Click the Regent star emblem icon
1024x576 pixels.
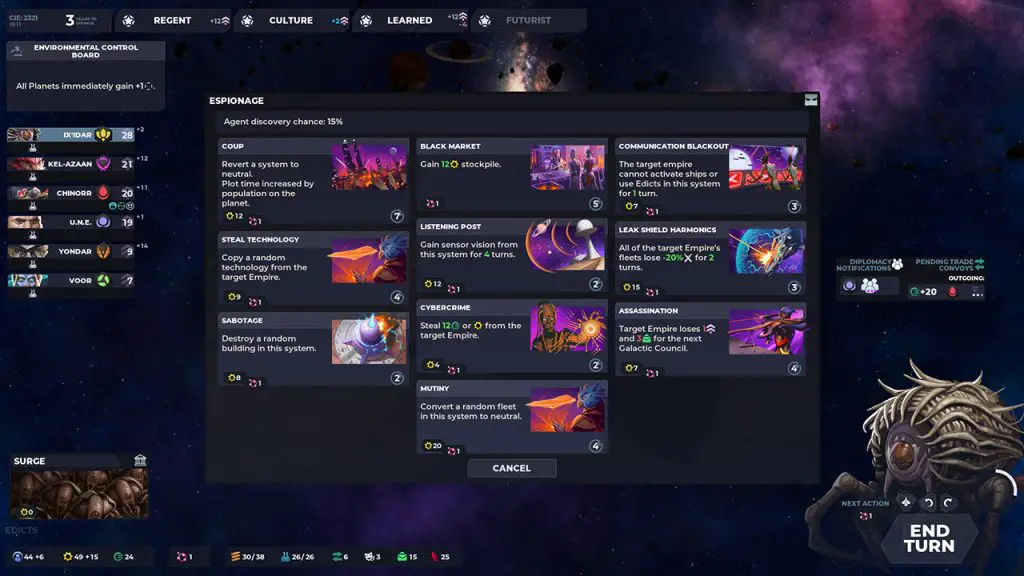(x=129, y=21)
